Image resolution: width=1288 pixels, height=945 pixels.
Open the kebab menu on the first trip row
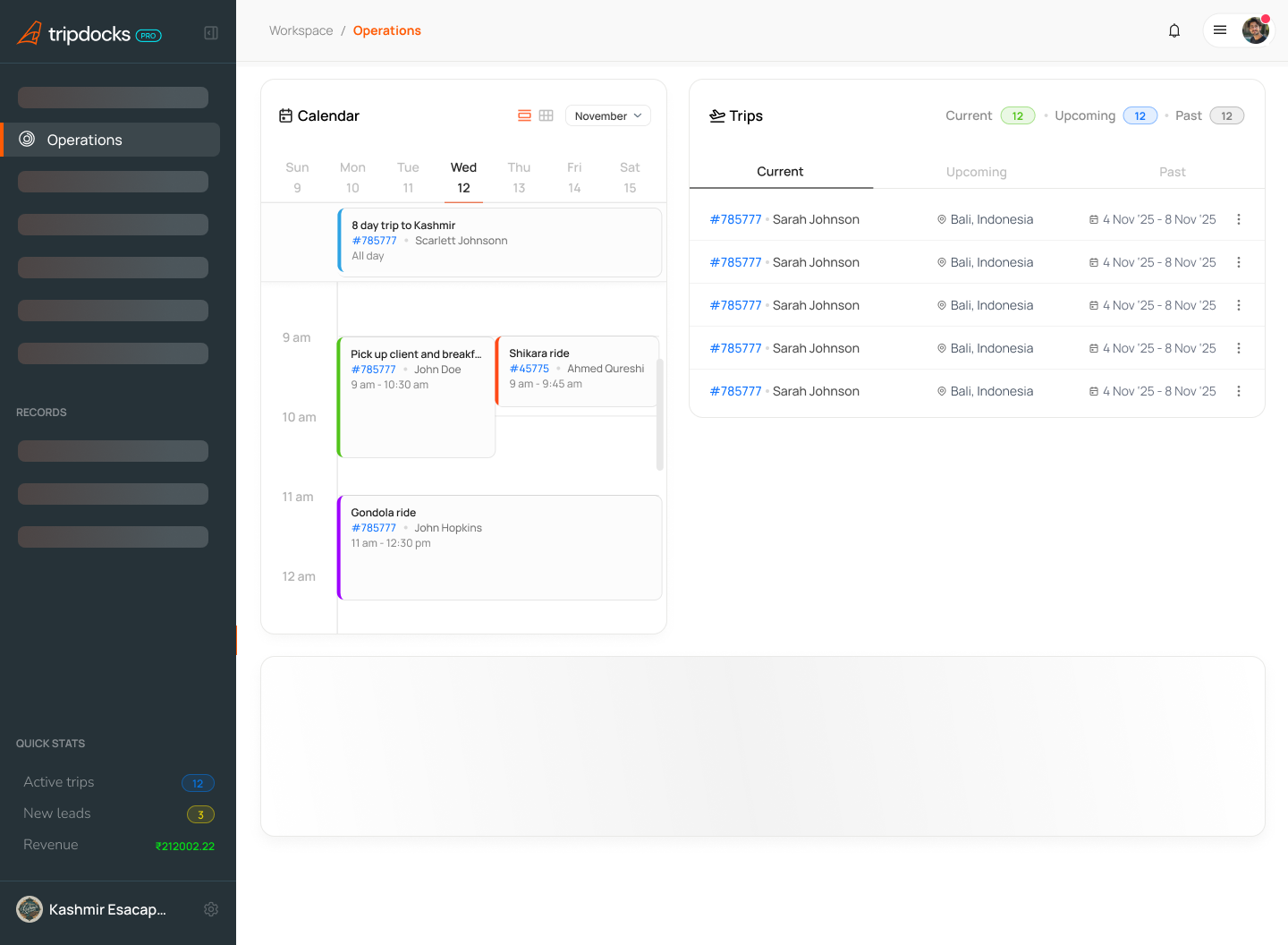(x=1239, y=218)
